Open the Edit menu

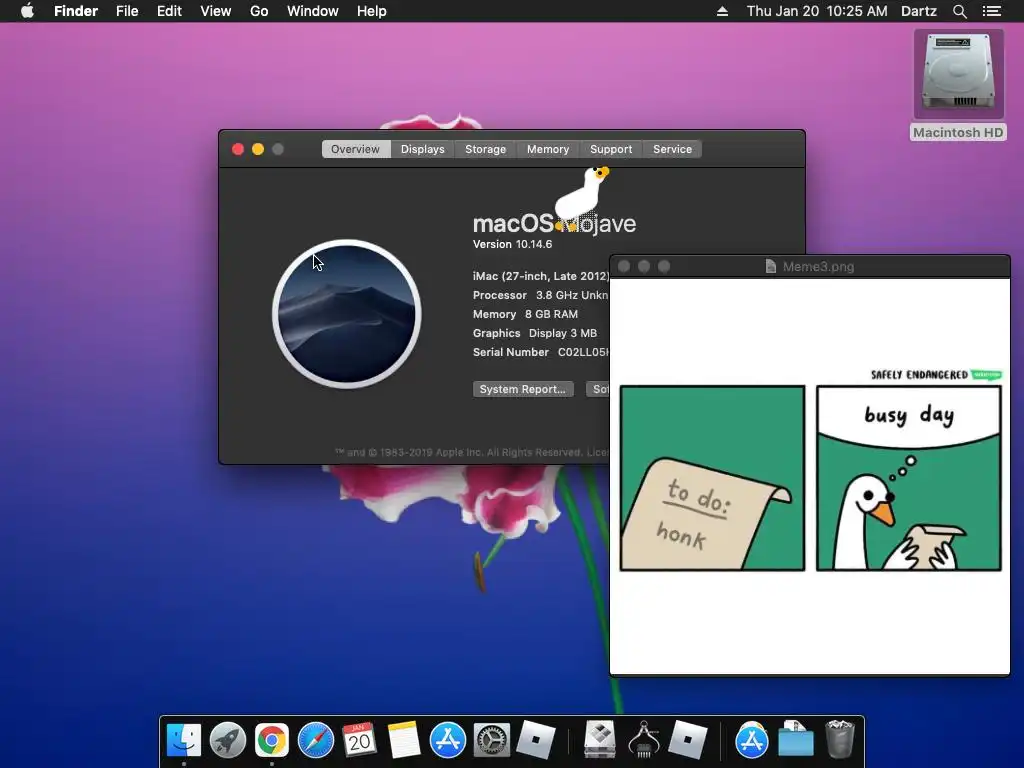point(169,11)
